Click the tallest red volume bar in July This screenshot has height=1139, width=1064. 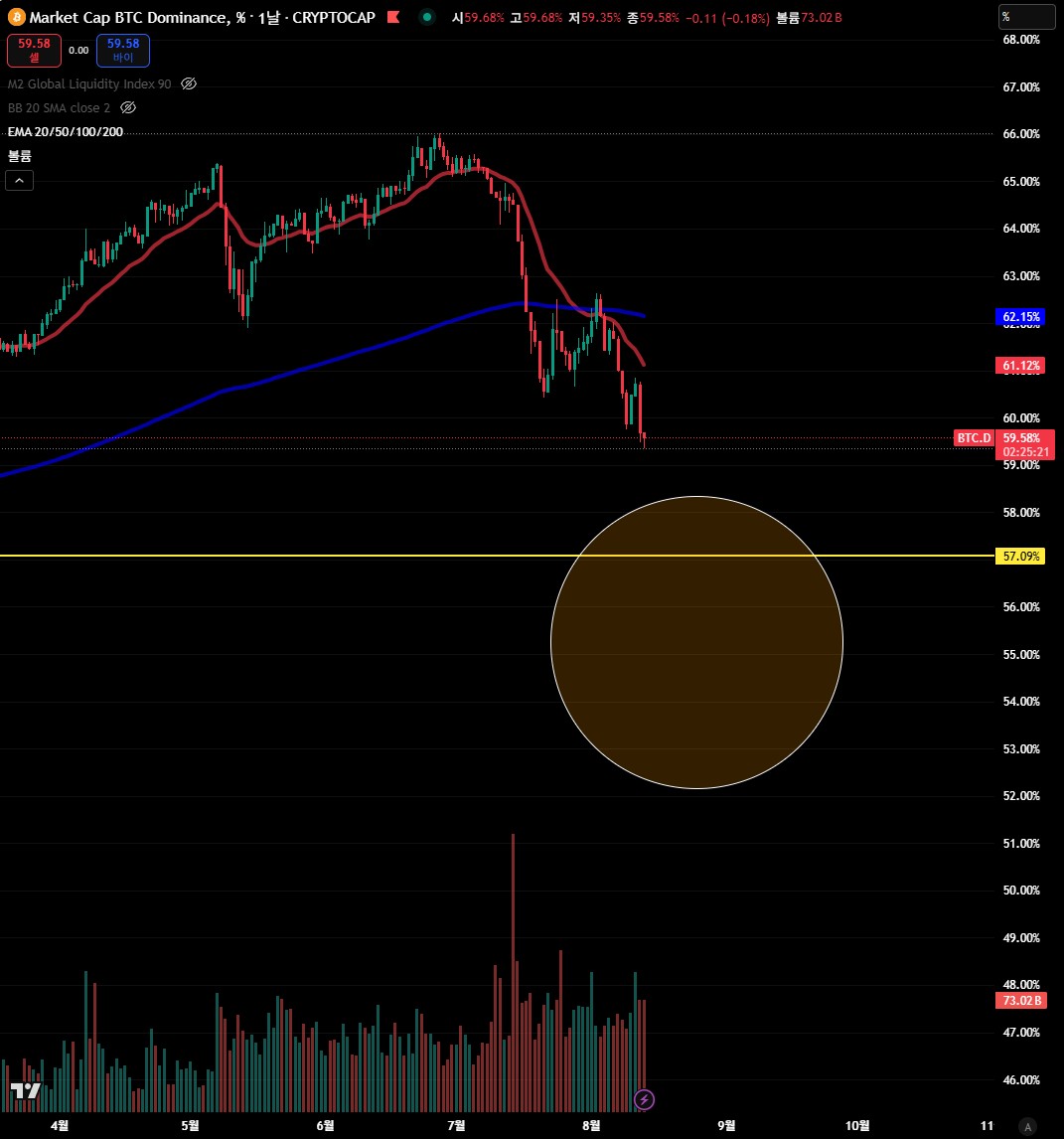click(514, 973)
